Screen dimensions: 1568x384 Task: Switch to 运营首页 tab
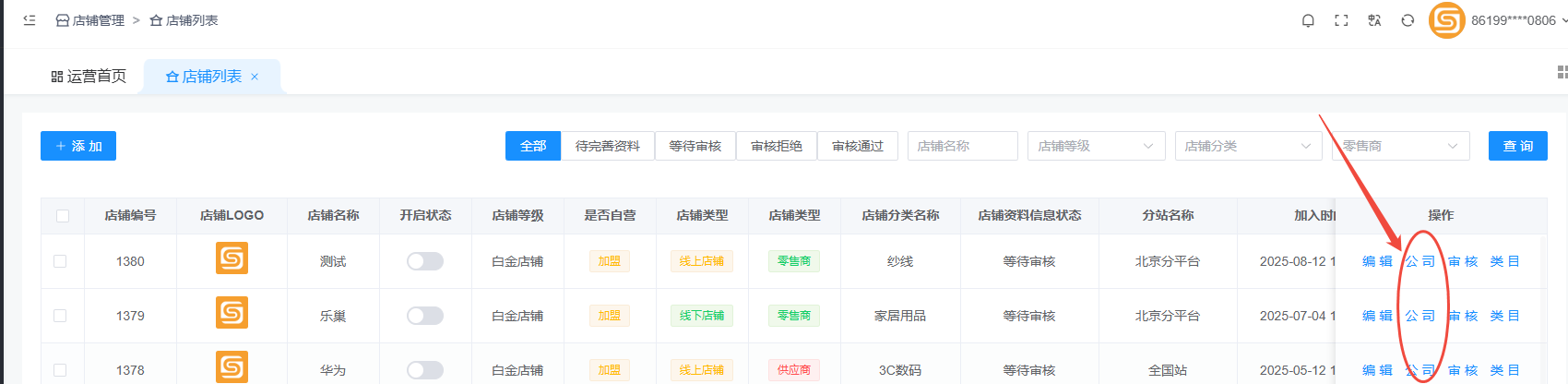[x=89, y=77]
